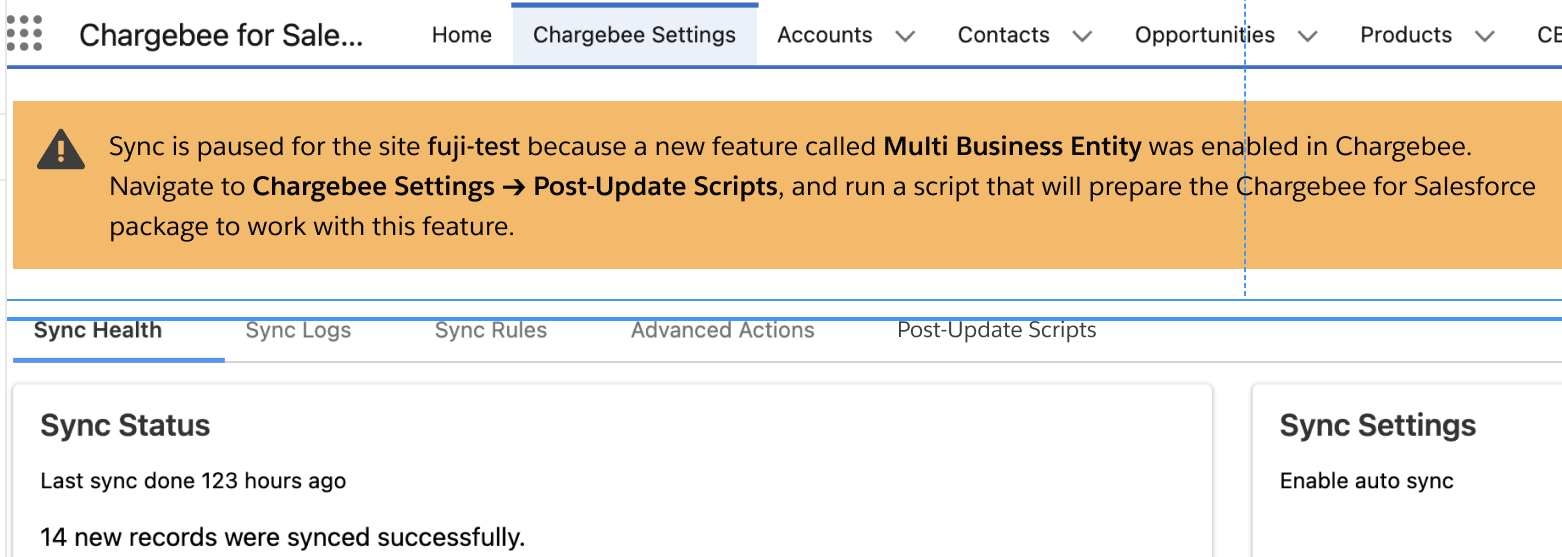This screenshot has width=1562, height=557.
Task: Switch to the Sync Logs subtab
Action: [298, 331]
